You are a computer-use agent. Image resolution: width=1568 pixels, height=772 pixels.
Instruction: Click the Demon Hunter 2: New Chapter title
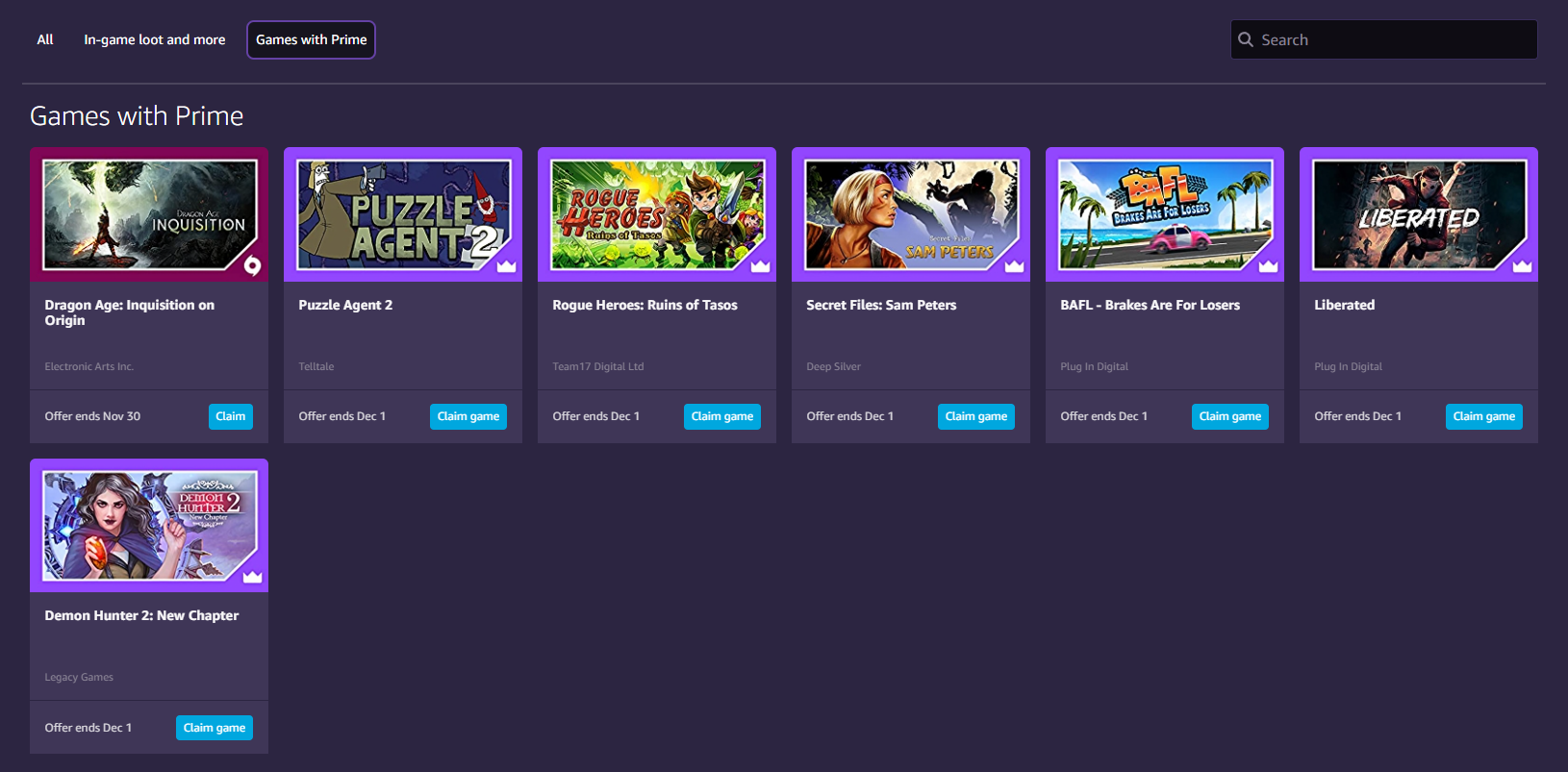click(x=141, y=615)
